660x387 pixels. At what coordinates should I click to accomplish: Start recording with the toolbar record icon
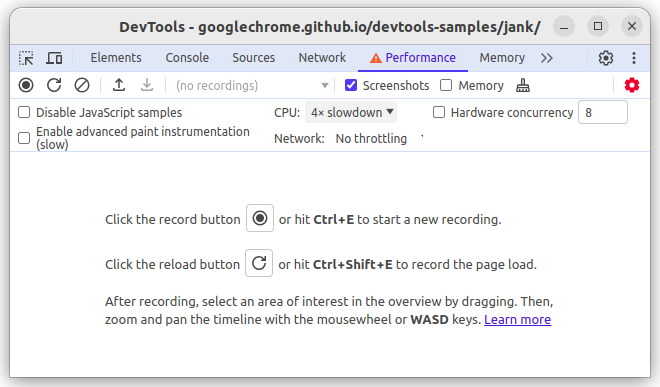(x=26, y=85)
